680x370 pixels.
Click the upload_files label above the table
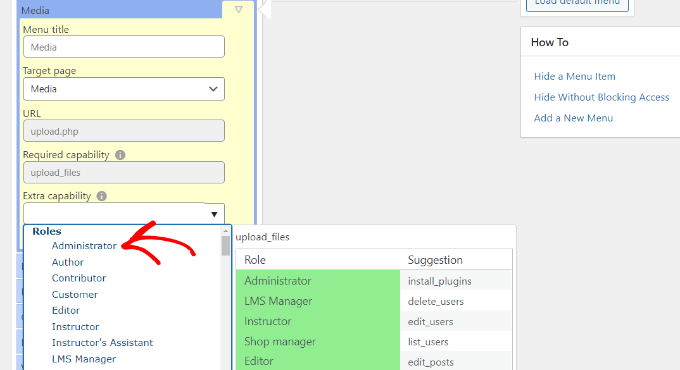click(x=262, y=237)
